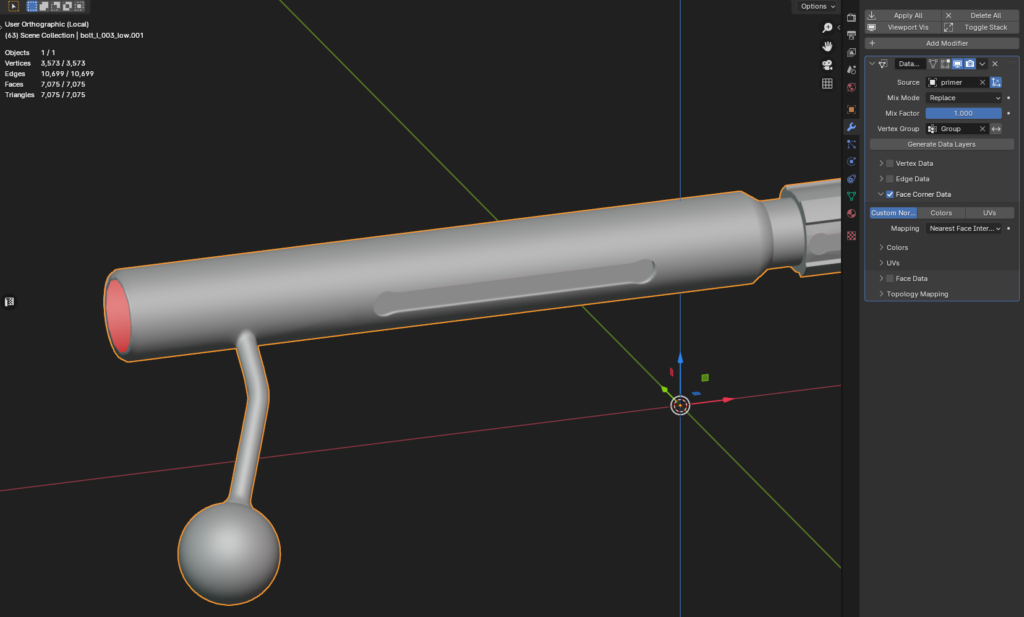Open the Material properties tab
This screenshot has height=617, width=1024.
pos(851,214)
